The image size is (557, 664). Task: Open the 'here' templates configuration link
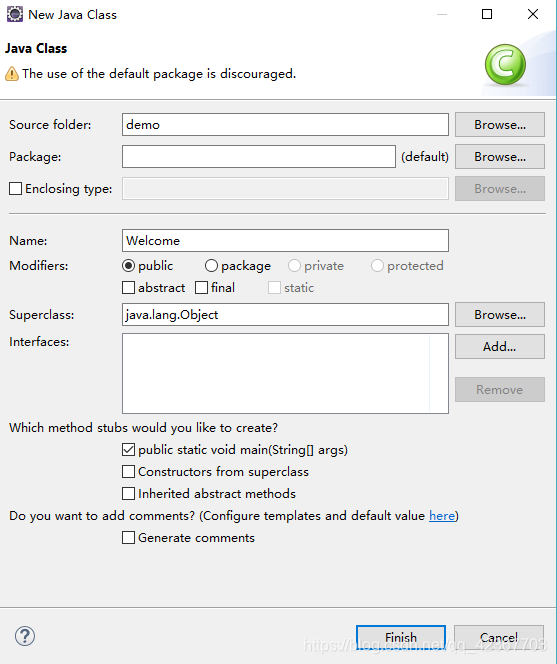pos(442,515)
